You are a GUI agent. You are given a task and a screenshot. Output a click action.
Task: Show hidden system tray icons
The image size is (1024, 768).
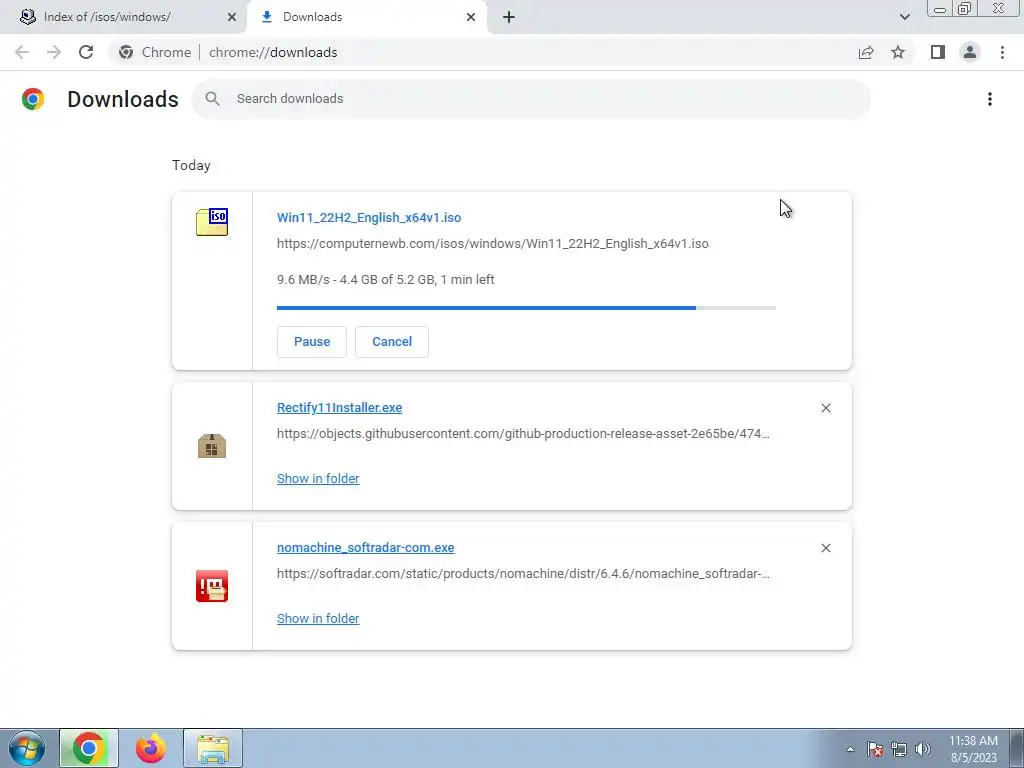pos(850,749)
